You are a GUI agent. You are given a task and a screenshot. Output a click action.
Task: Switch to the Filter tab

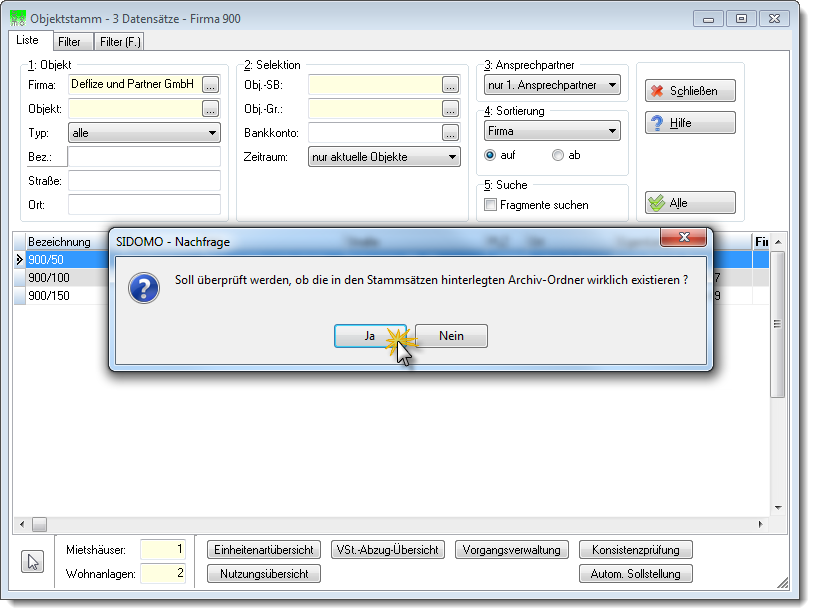pos(70,42)
